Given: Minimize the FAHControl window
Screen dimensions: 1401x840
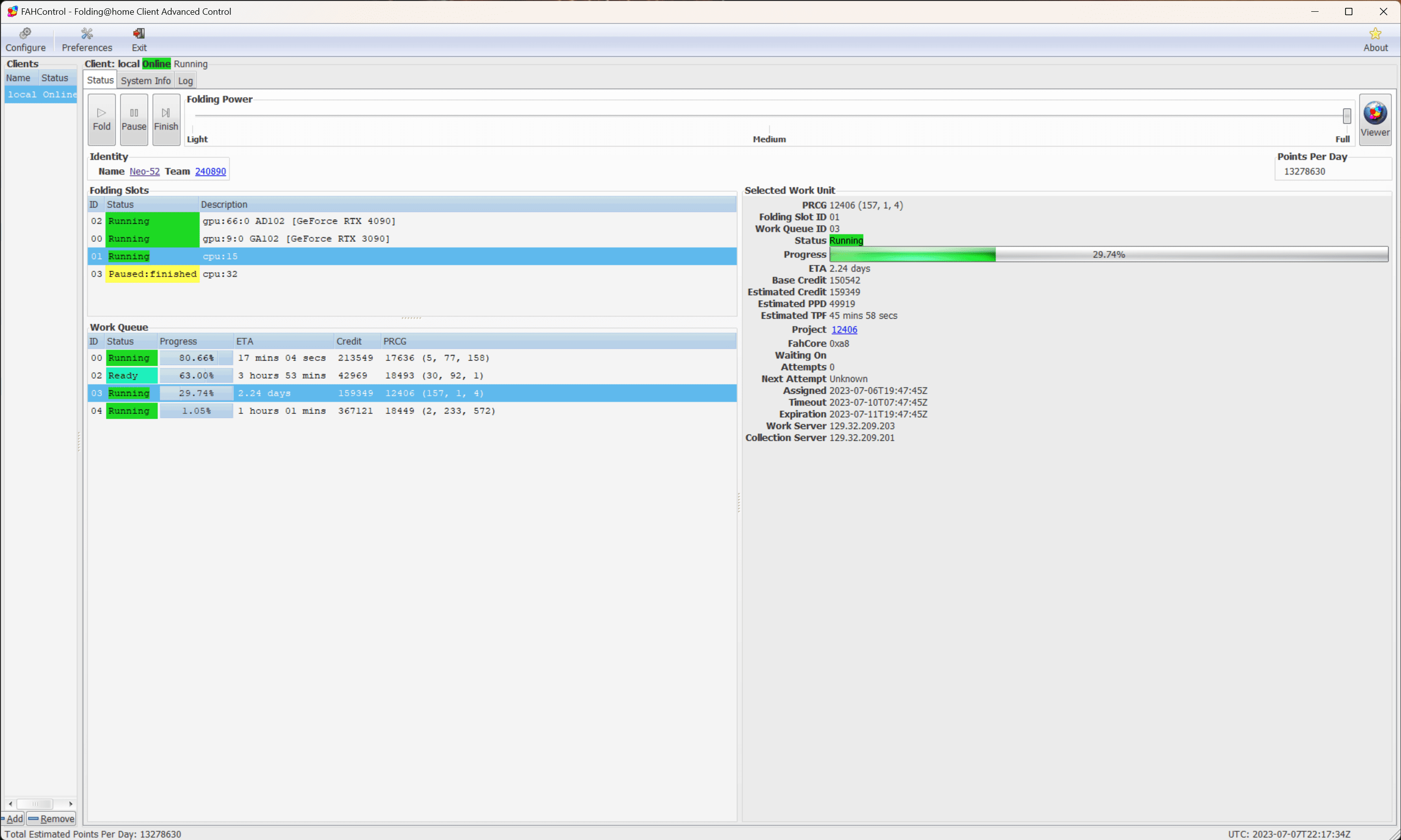Looking at the screenshot, I should tap(1314, 11).
